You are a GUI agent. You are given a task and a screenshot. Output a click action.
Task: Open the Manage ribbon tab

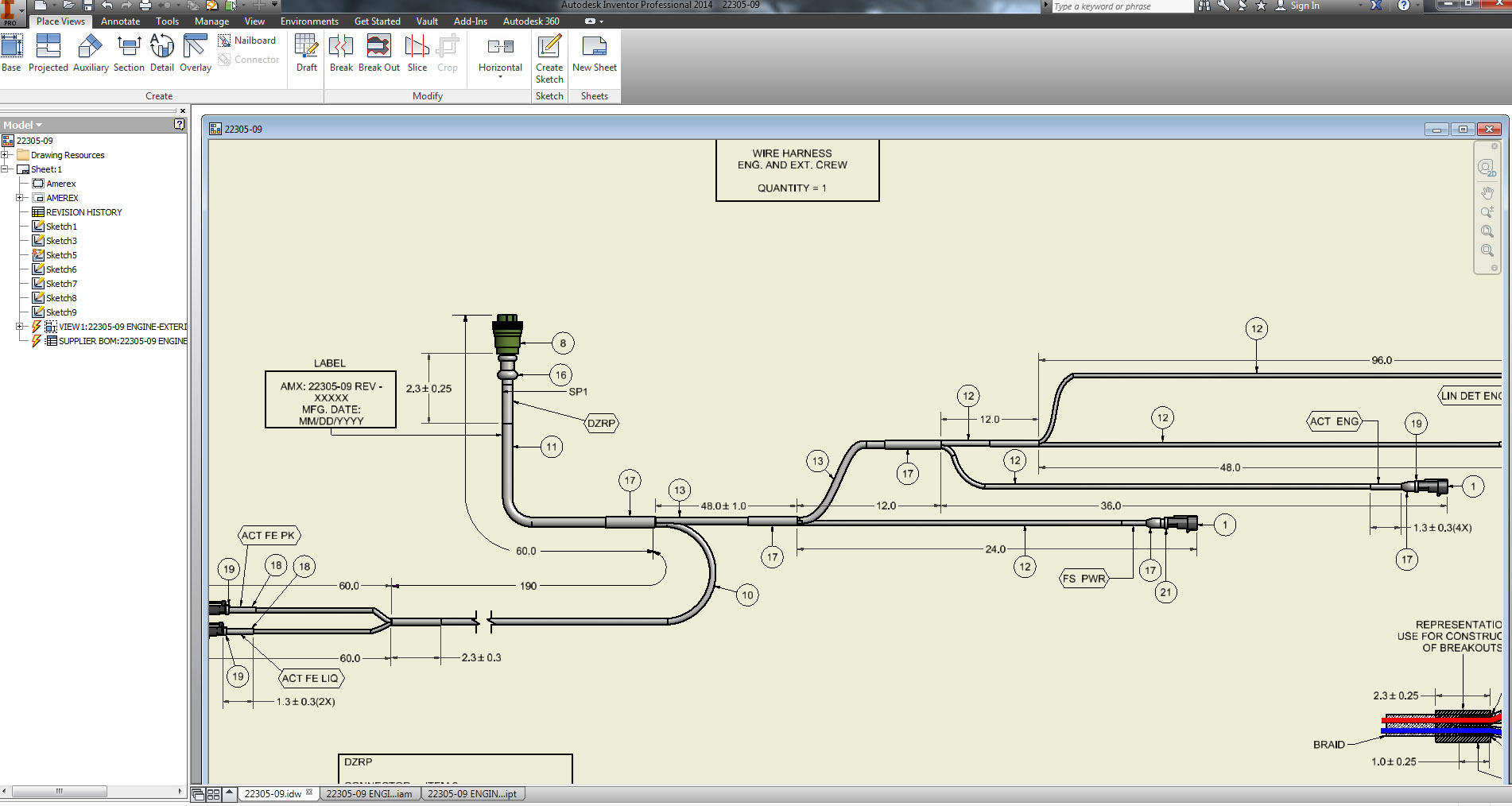(211, 21)
